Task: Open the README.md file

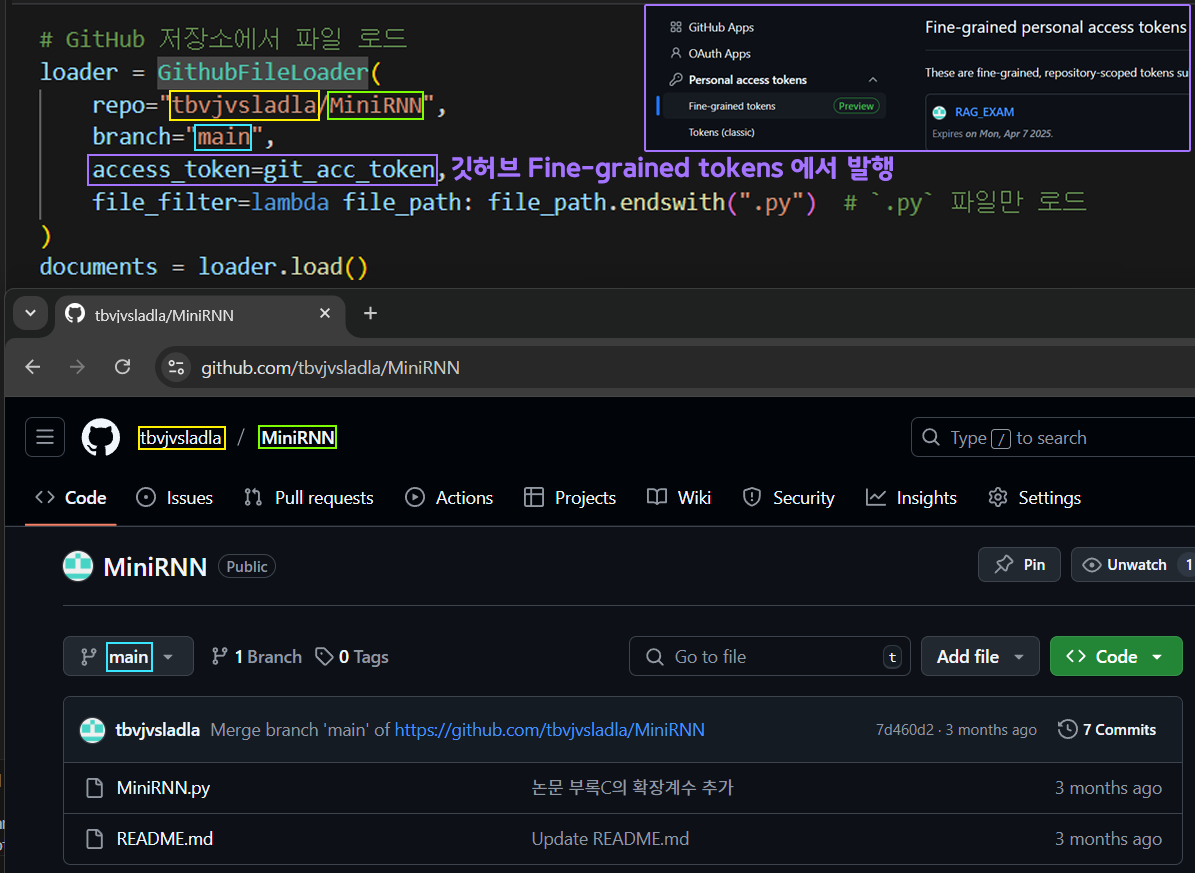Action: click(165, 839)
